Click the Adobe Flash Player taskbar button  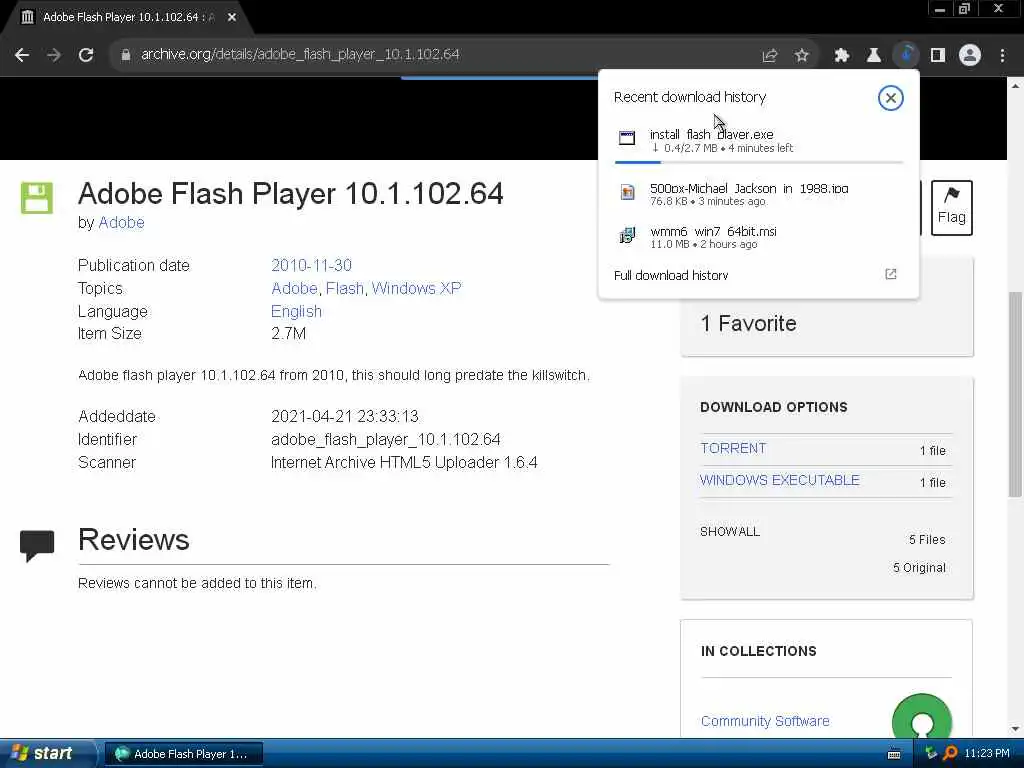(184, 754)
